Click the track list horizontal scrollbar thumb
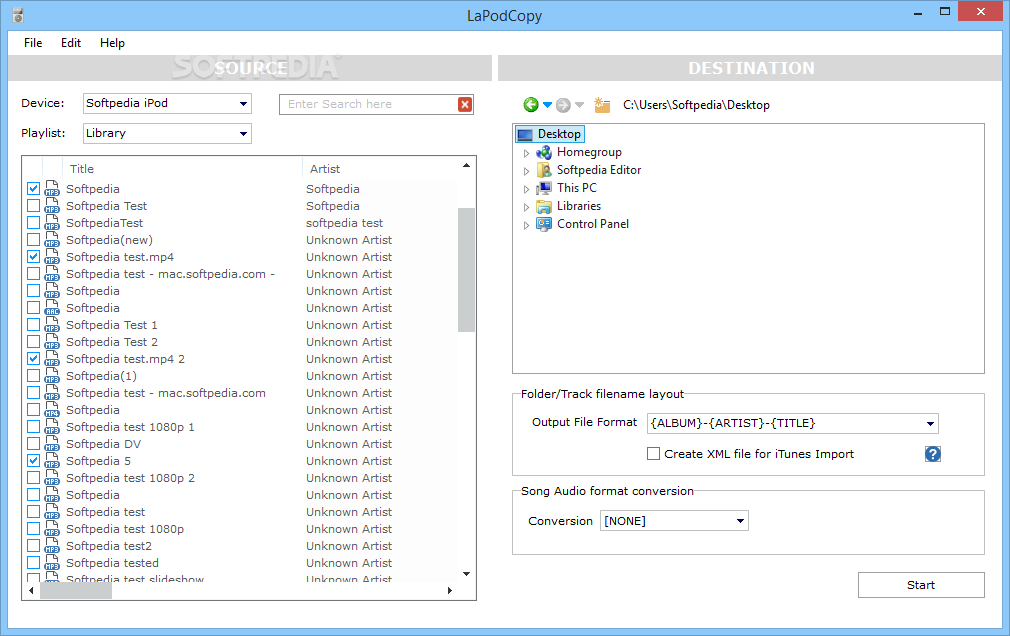The width and height of the screenshot is (1010, 636). 76,590
